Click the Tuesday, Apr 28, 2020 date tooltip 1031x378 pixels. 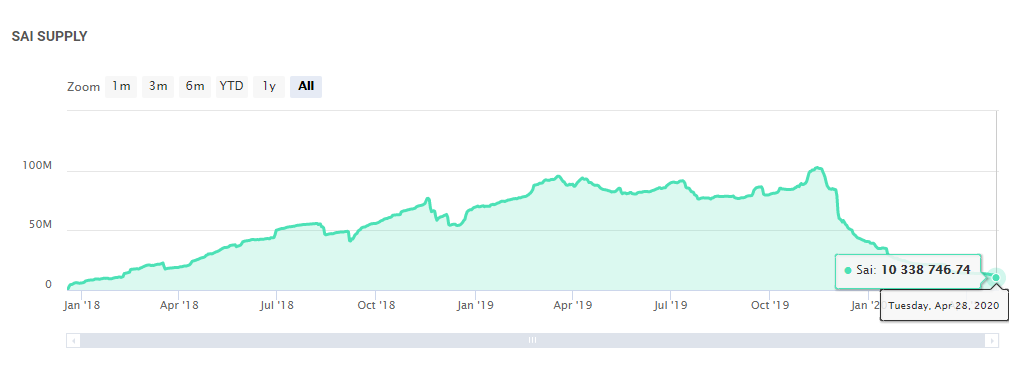944,306
